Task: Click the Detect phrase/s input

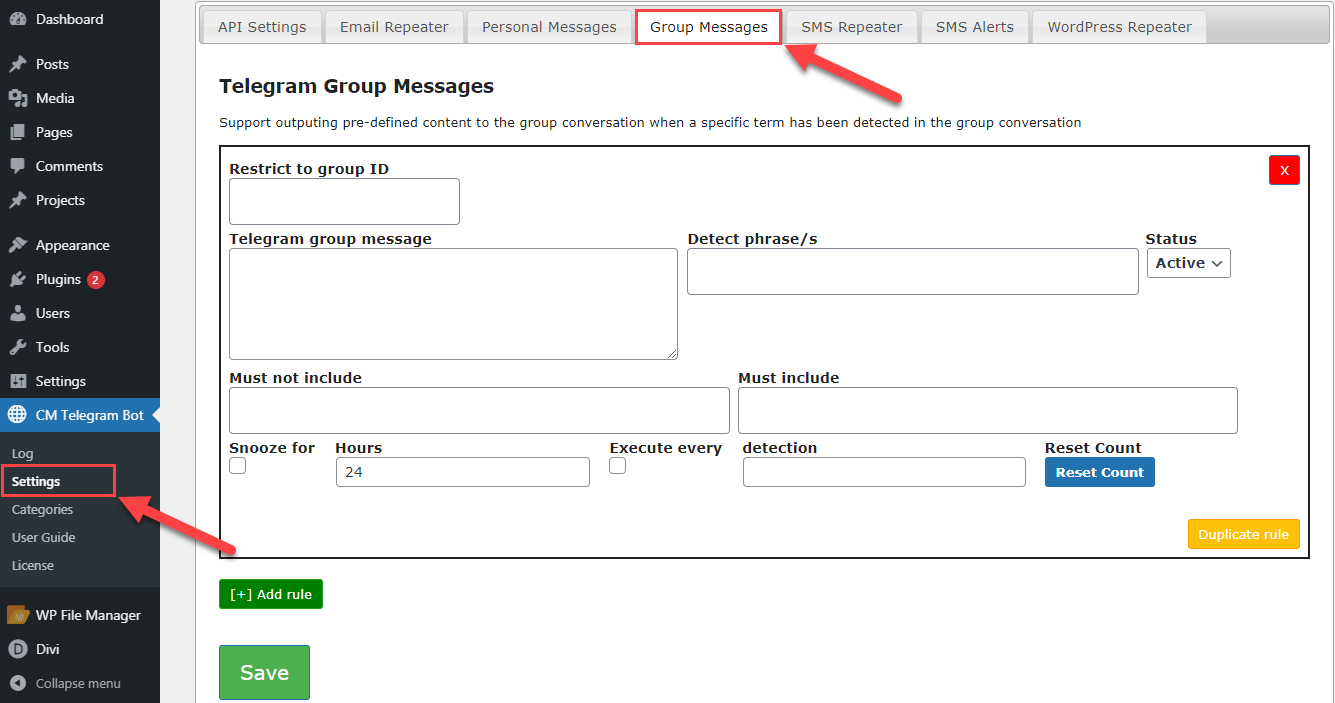Action: 912,272
